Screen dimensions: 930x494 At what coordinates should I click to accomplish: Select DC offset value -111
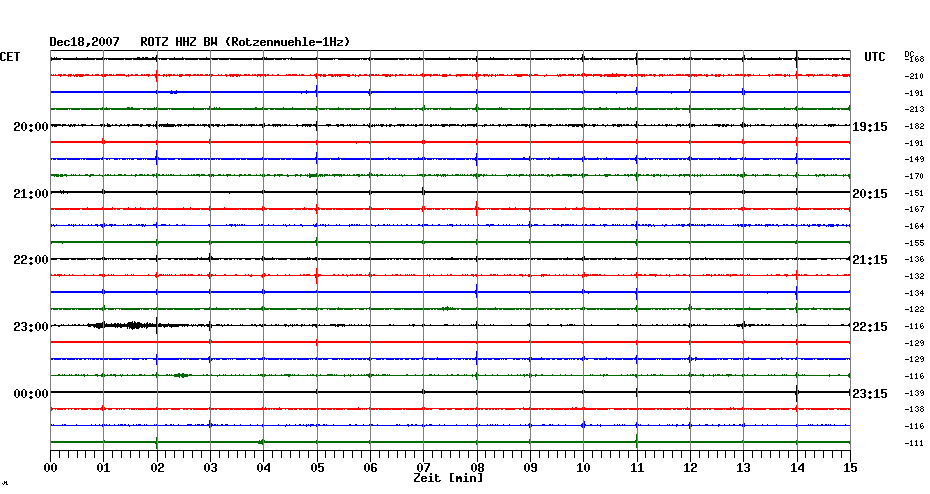point(914,442)
